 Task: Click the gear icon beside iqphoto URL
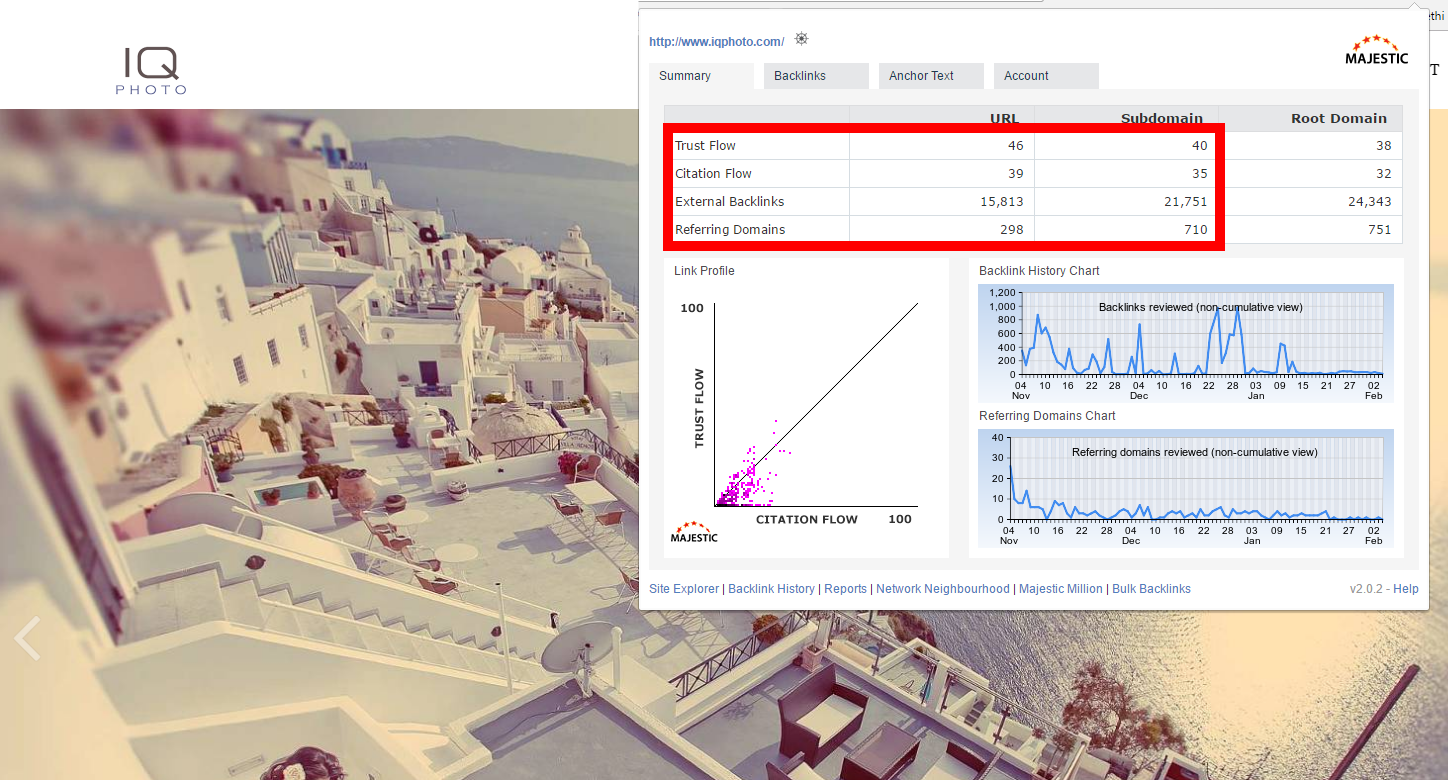pos(801,39)
